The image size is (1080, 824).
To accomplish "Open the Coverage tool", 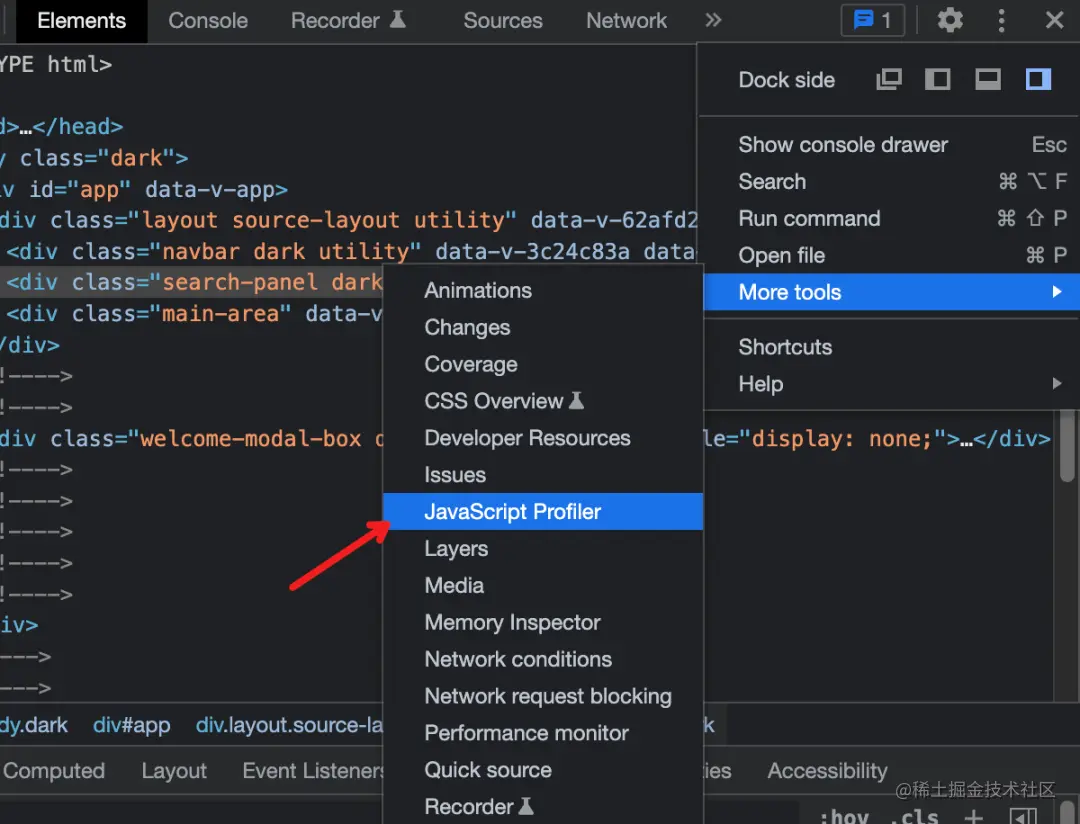I will (x=543, y=364).
